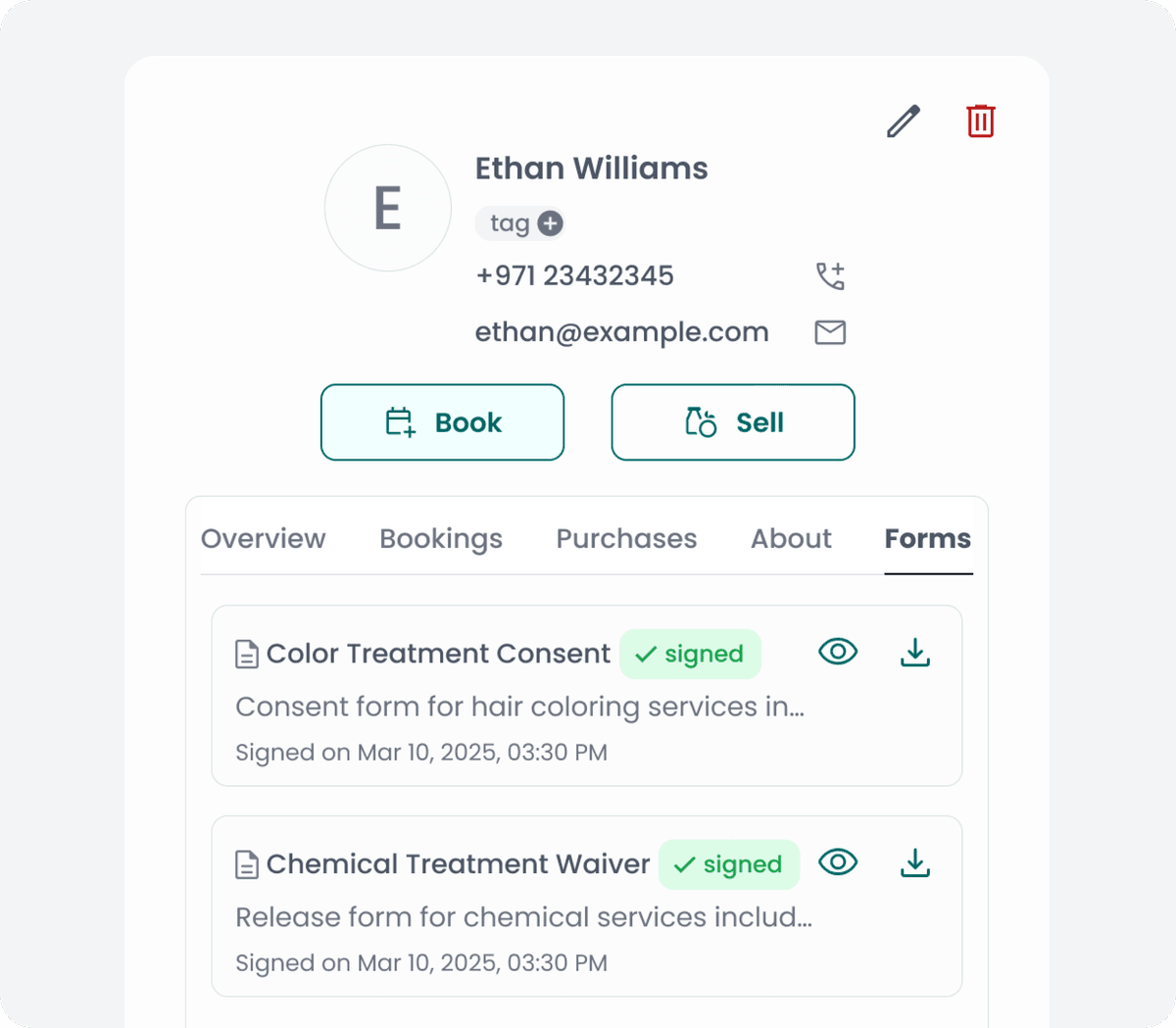Screen dimensions: 1176x1028
Task: Click the pencil edit client icon
Action: coord(904,122)
